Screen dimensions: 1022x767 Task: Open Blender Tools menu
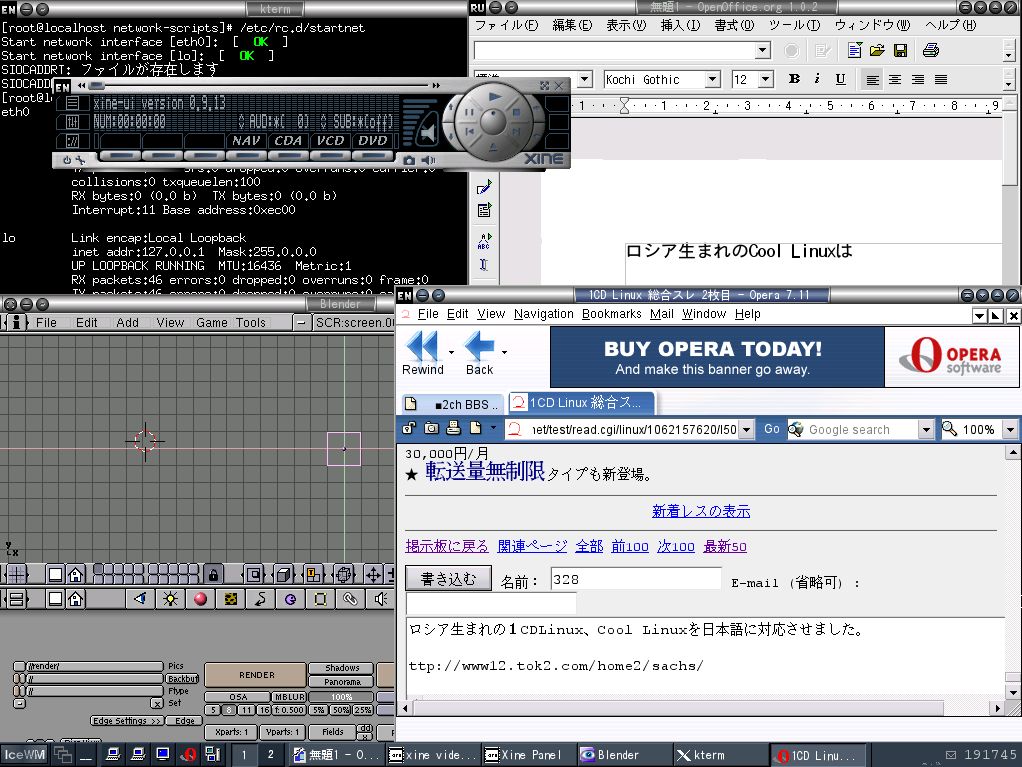point(251,323)
